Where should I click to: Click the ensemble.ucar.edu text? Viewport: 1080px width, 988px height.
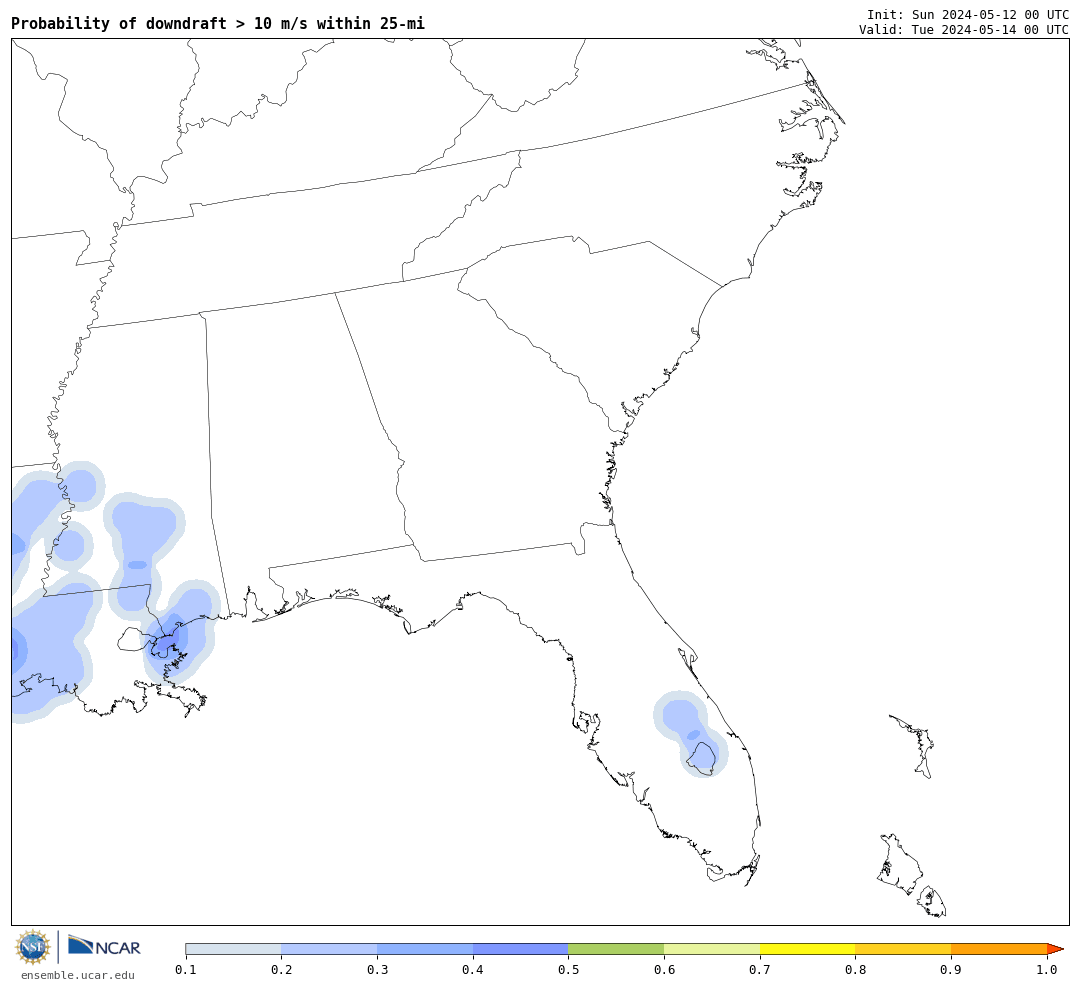pyautogui.click(x=78, y=975)
